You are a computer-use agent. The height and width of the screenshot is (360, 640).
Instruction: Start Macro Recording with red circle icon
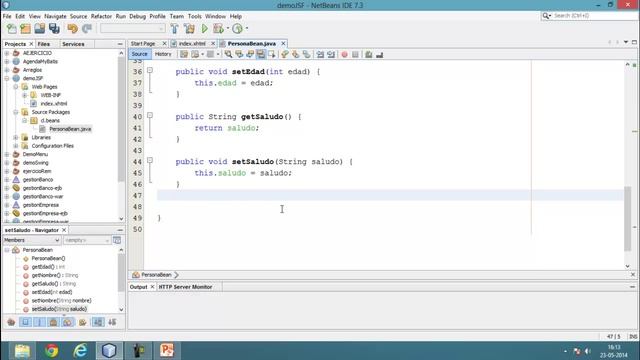[x=344, y=54]
